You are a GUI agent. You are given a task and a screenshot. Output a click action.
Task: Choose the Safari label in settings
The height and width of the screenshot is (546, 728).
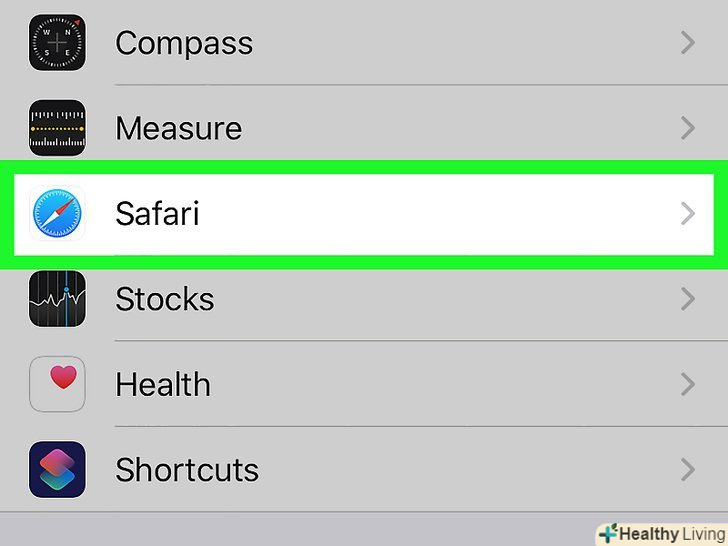(x=157, y=214)
